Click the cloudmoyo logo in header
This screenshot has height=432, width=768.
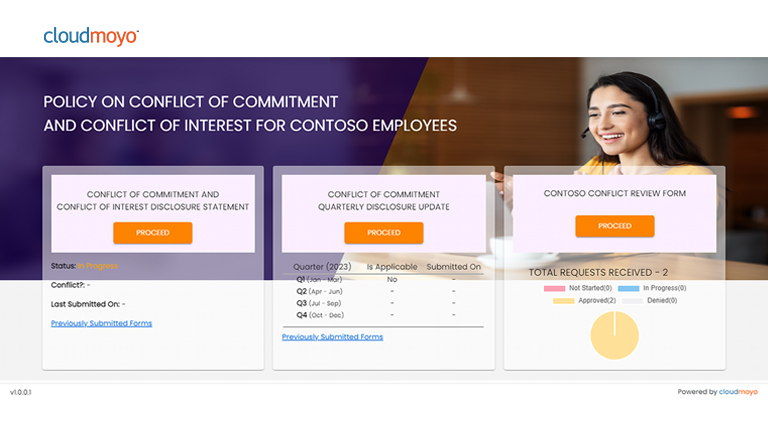91,36
